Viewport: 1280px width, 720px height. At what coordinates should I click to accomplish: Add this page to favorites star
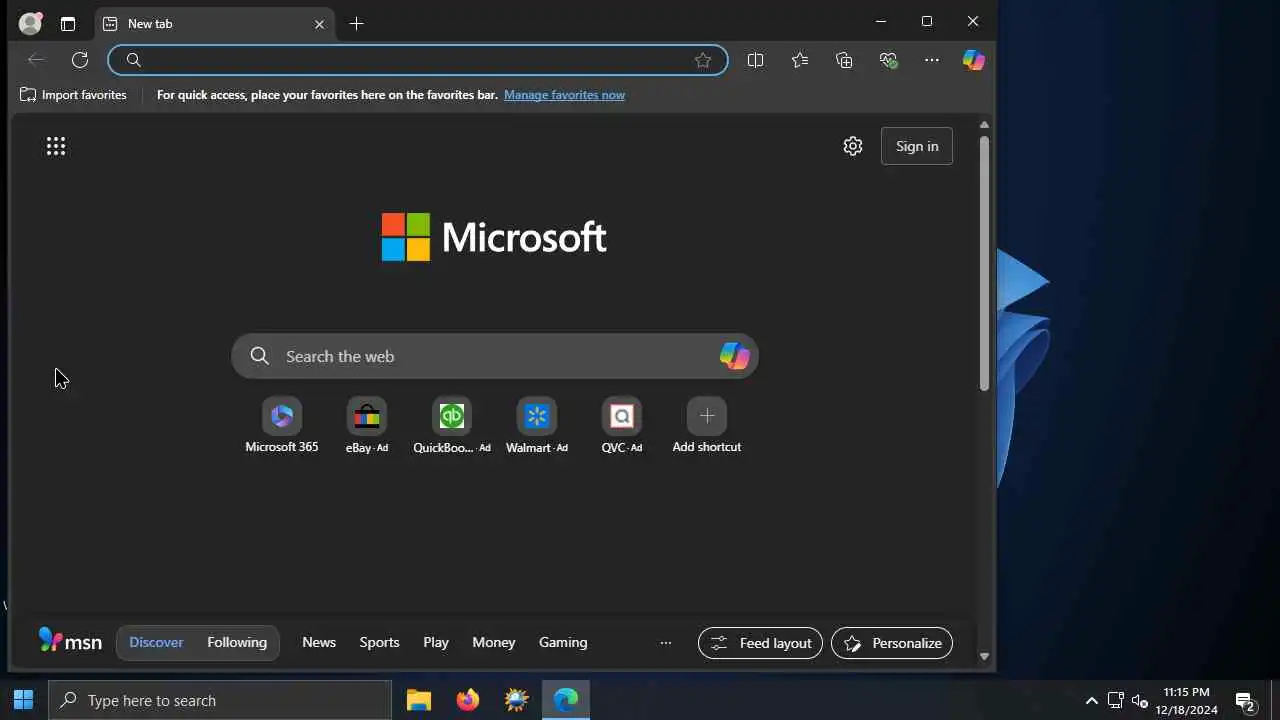703,60
